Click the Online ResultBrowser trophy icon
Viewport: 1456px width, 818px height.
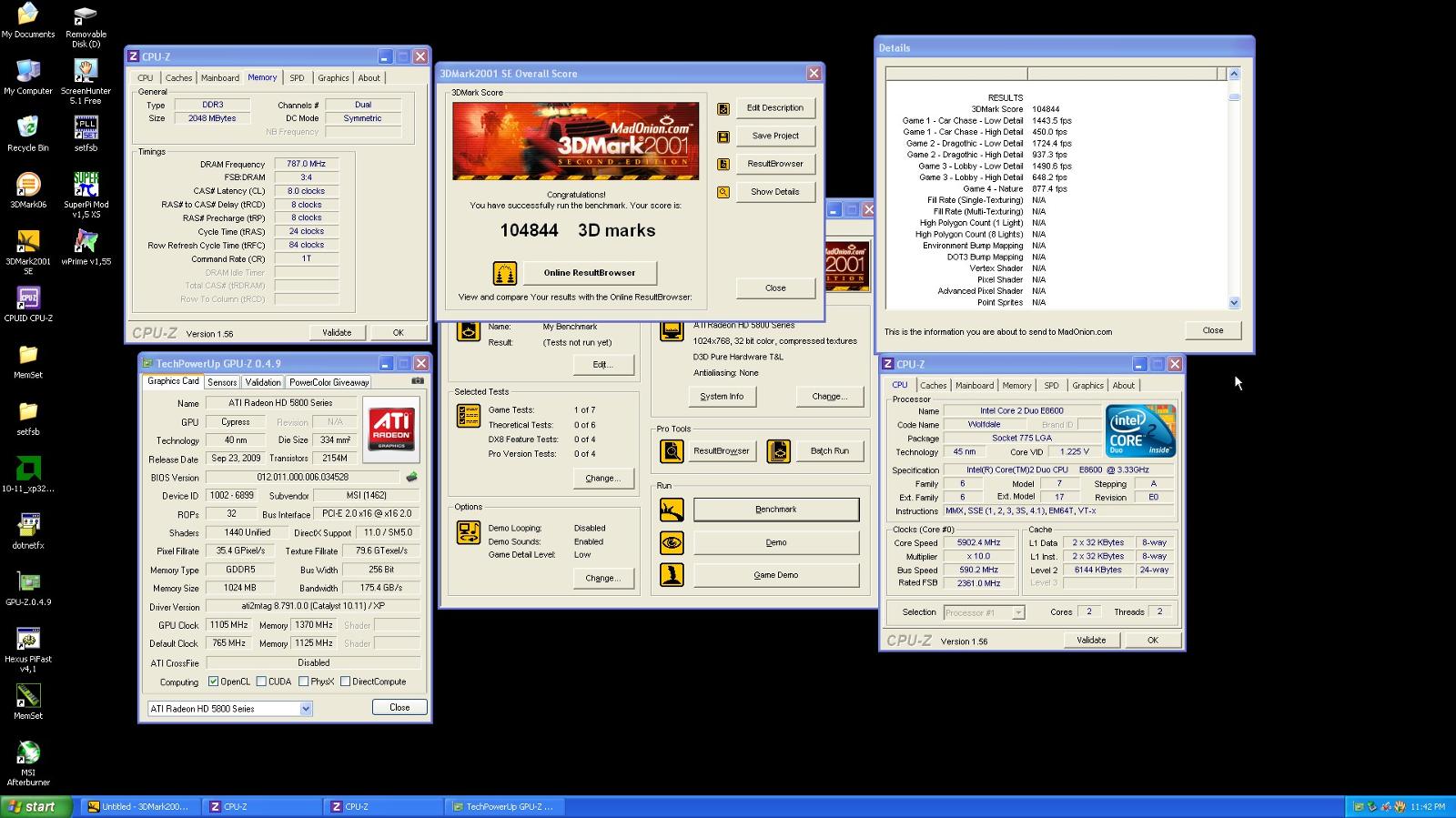[x=505, y=273]
